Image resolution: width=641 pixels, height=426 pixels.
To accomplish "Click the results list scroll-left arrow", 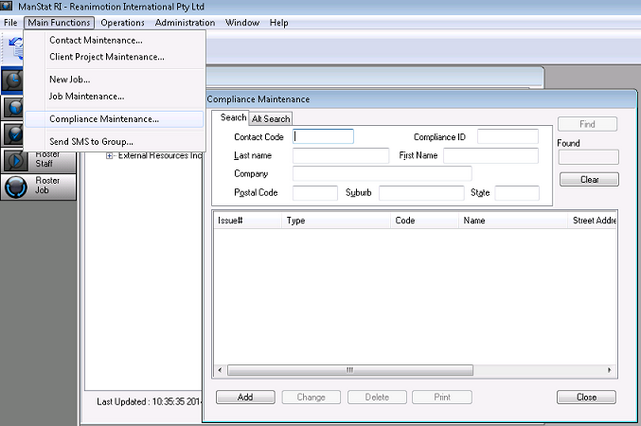I will click(220, 369).
